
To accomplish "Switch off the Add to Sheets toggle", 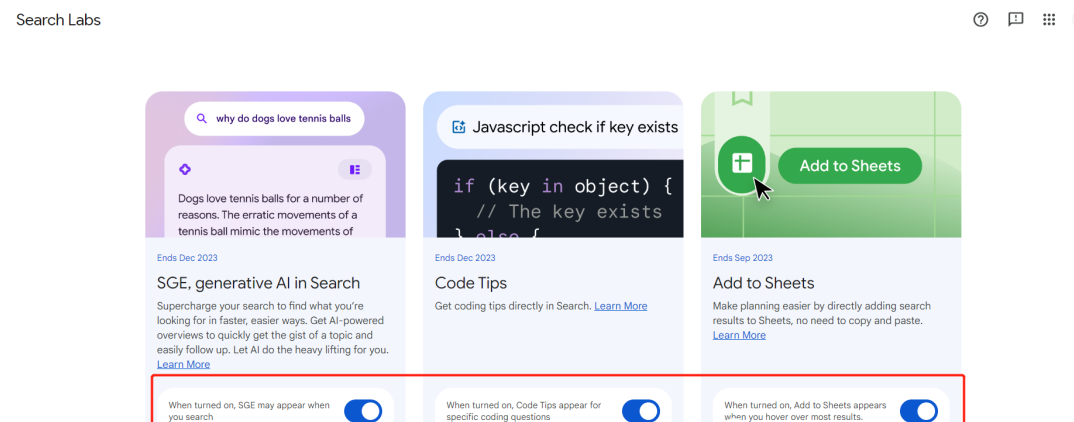I will pos(918,410).
